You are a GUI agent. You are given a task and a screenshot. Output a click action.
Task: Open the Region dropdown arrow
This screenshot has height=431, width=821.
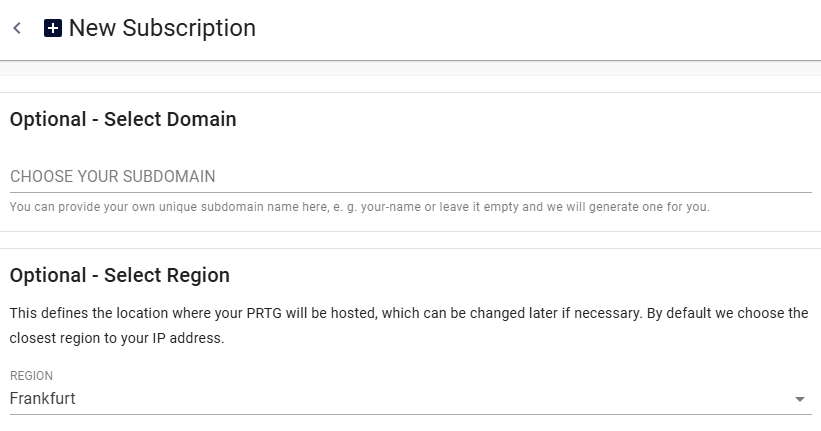tap(800, 399)
